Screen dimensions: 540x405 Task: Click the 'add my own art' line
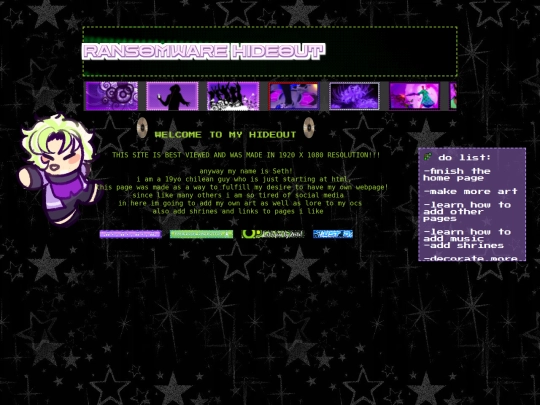point(240,203)
